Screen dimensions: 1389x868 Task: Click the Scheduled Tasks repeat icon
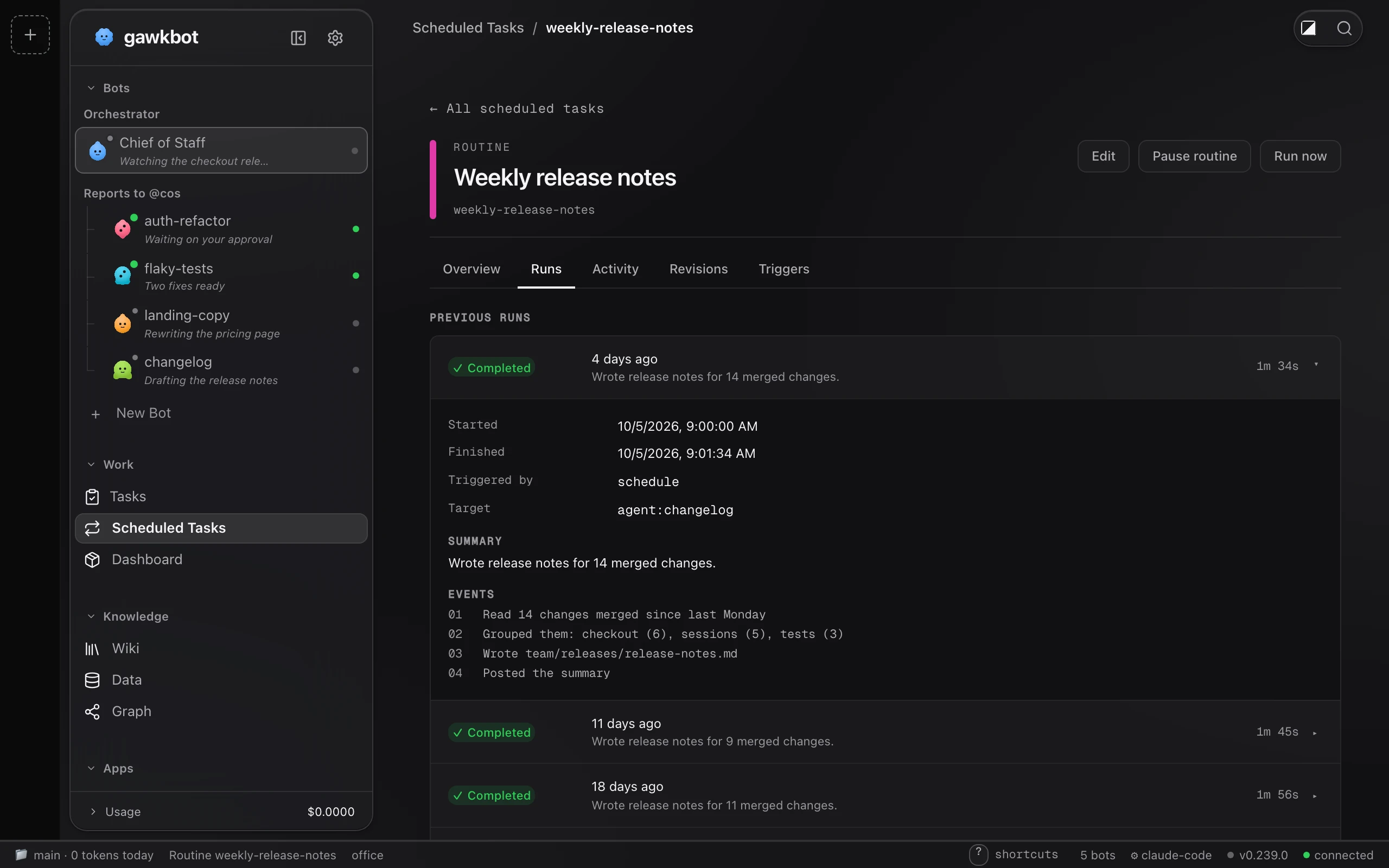point(92,528)
